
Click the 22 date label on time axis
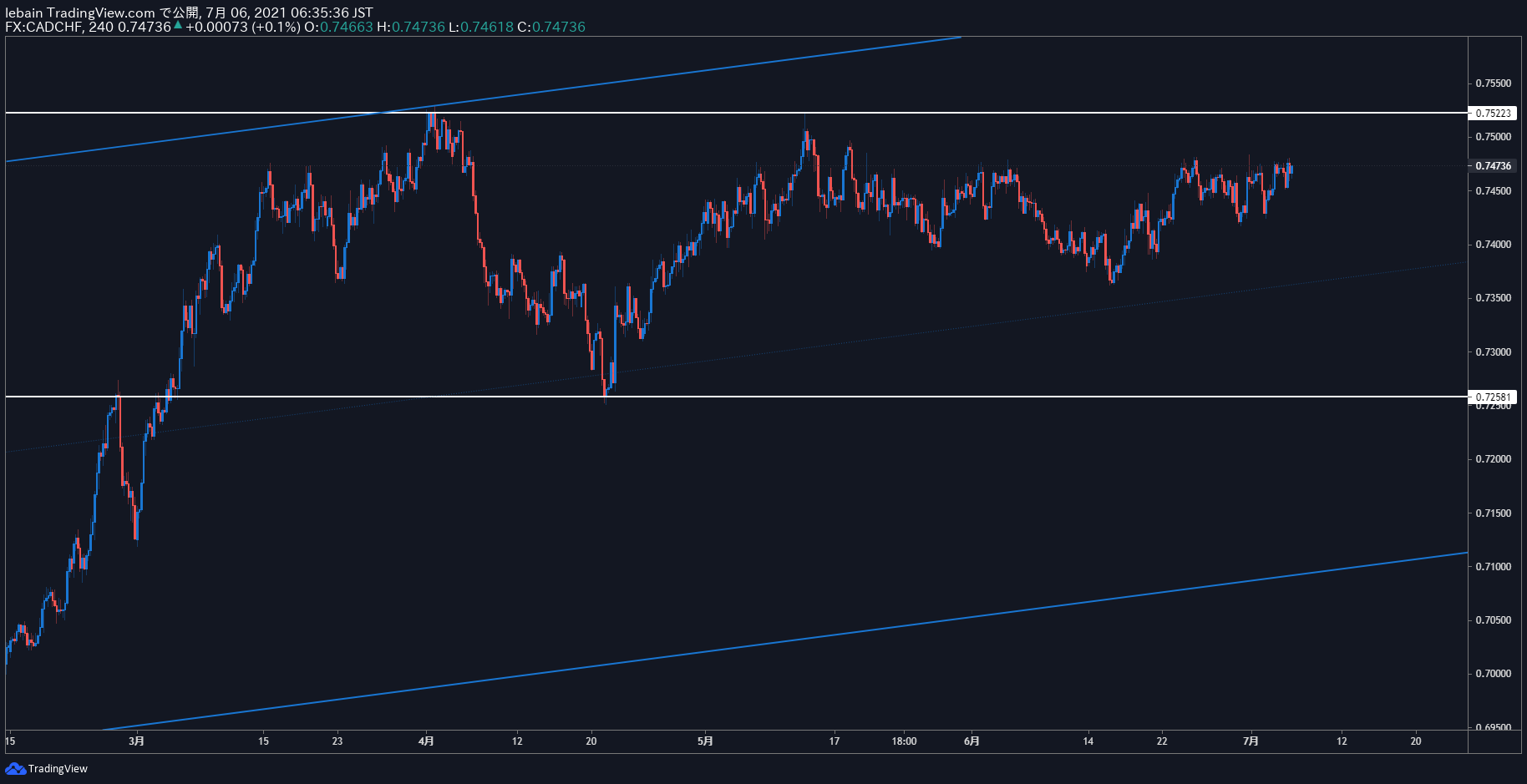(x=1162, y=741)
